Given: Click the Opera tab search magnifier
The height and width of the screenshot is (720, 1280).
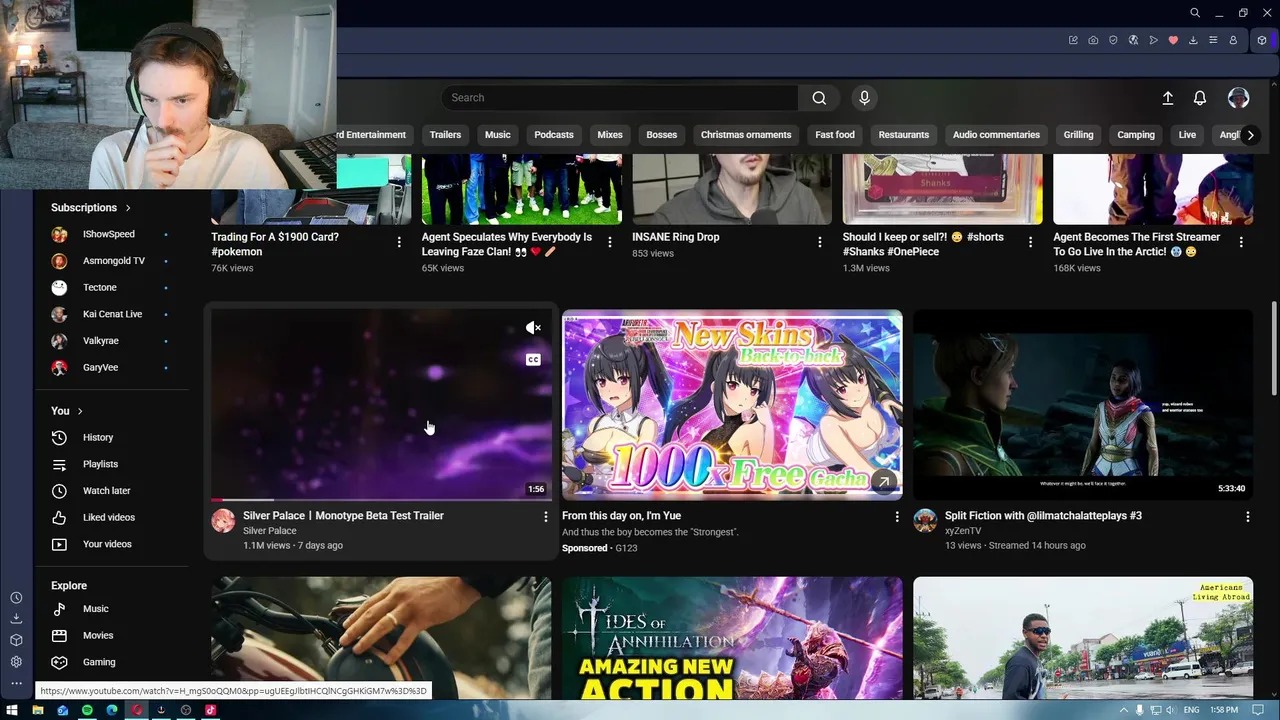Looking at the screenshot, I should pos(1195,13).
